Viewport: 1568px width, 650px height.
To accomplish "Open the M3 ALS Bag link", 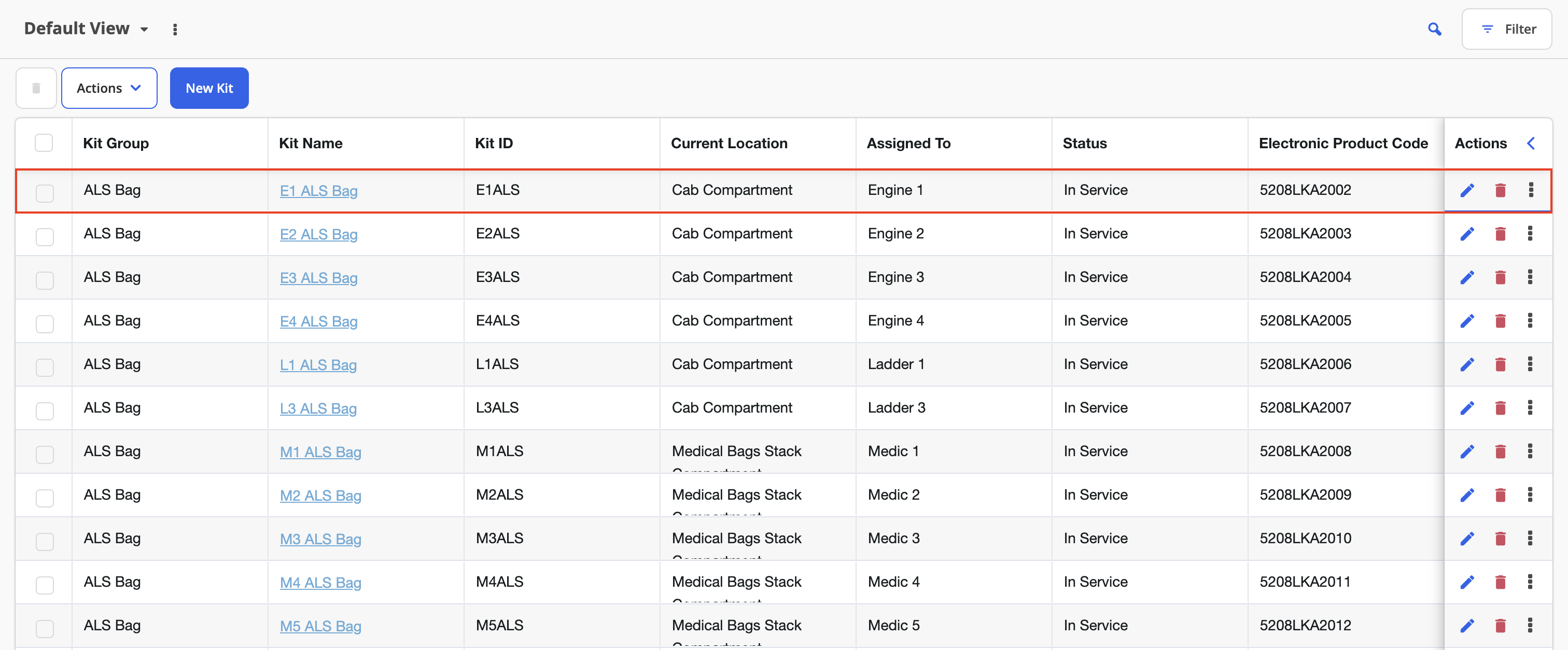I will pyautogui.click(x=320, y=539).
